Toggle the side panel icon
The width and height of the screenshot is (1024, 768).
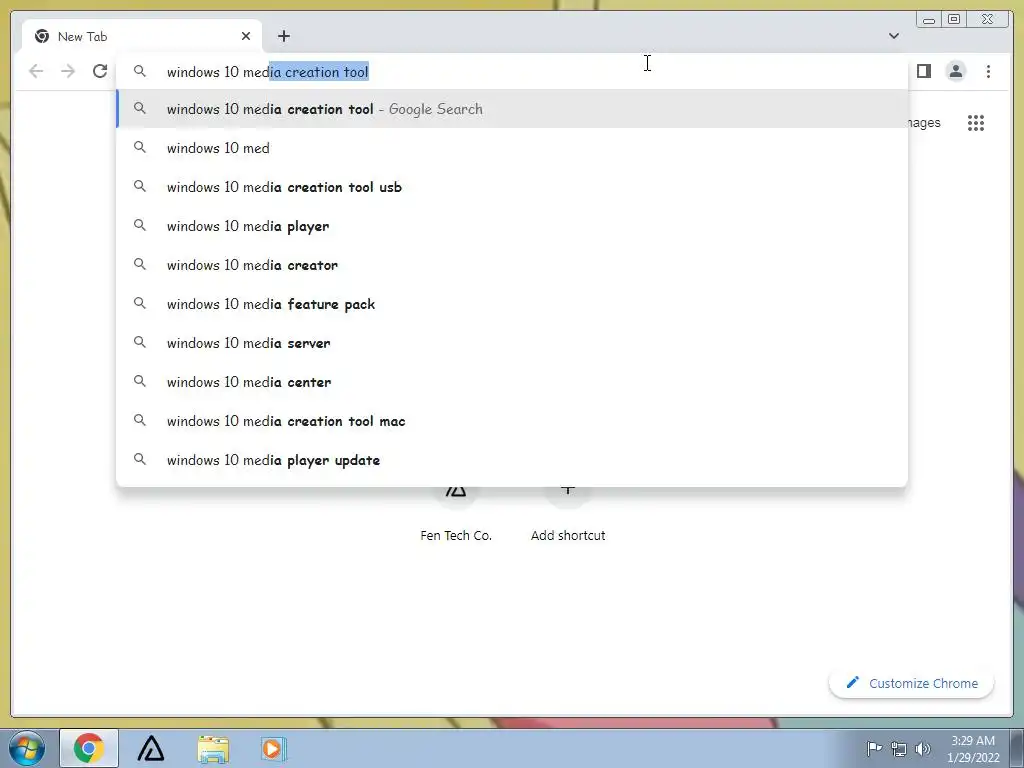pos(923,71)
